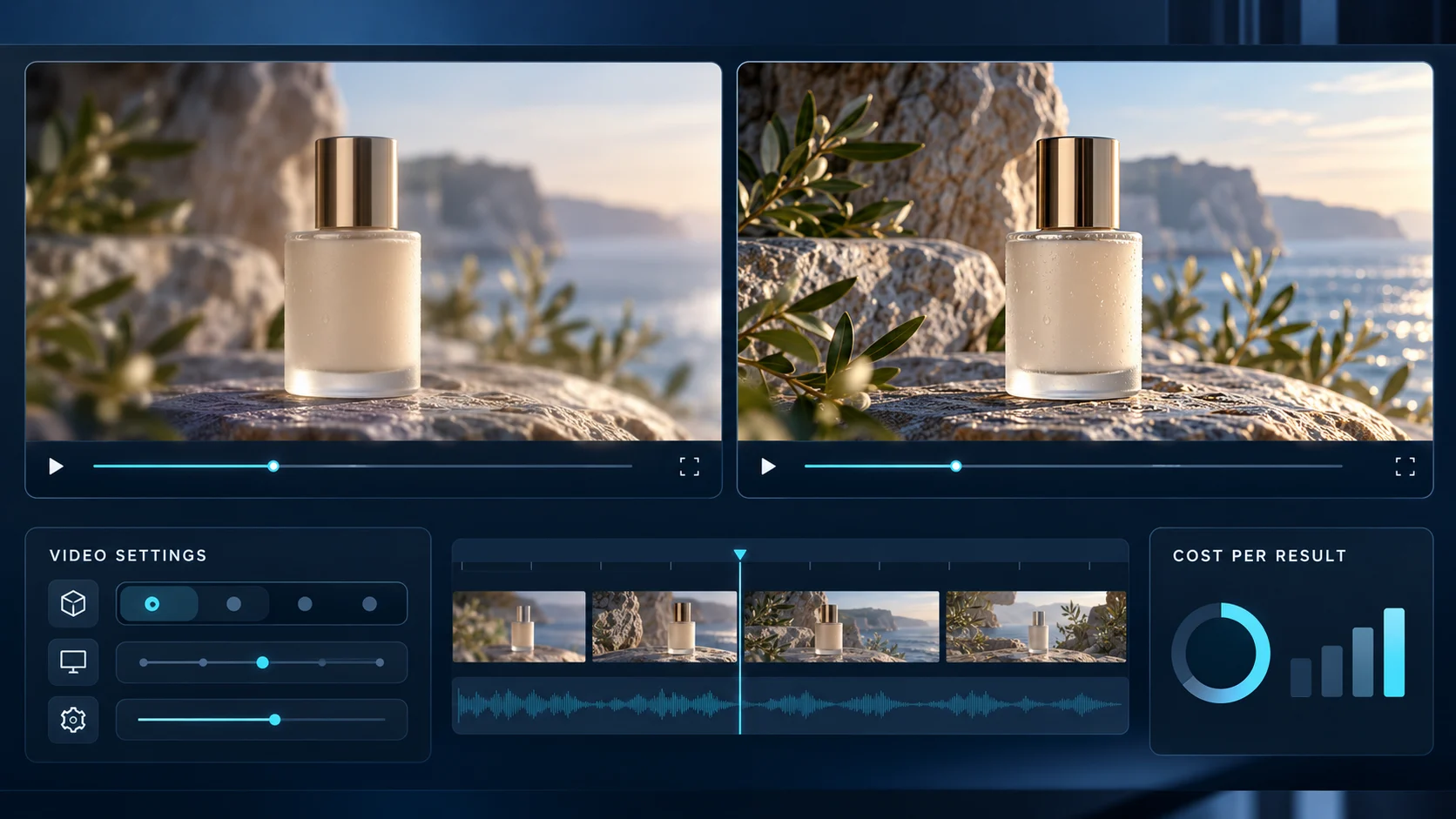
Task: Click the left preview progress bar handle
Action: click(273, 467)
